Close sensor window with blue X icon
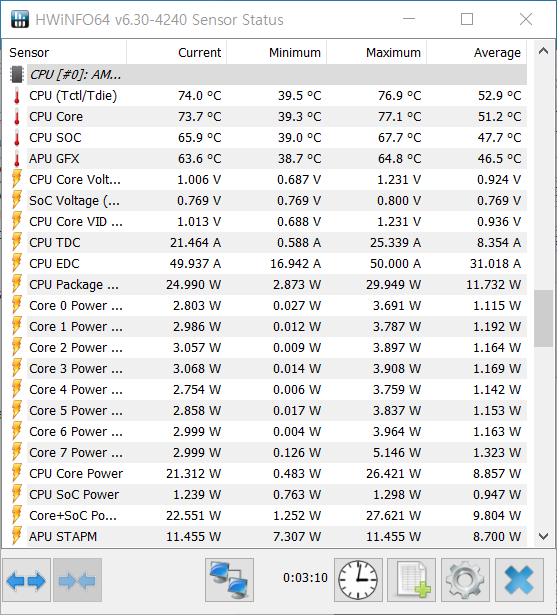This screenshot has width=557, height=615. 519,580
